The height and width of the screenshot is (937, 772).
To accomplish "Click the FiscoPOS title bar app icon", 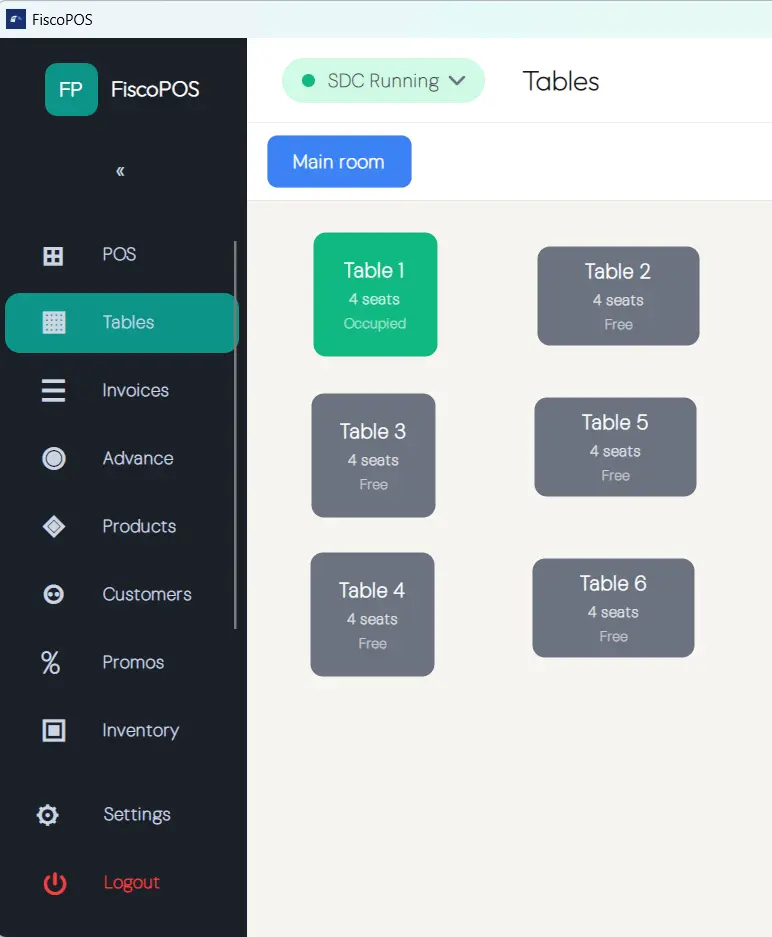I will pos(16,19).
